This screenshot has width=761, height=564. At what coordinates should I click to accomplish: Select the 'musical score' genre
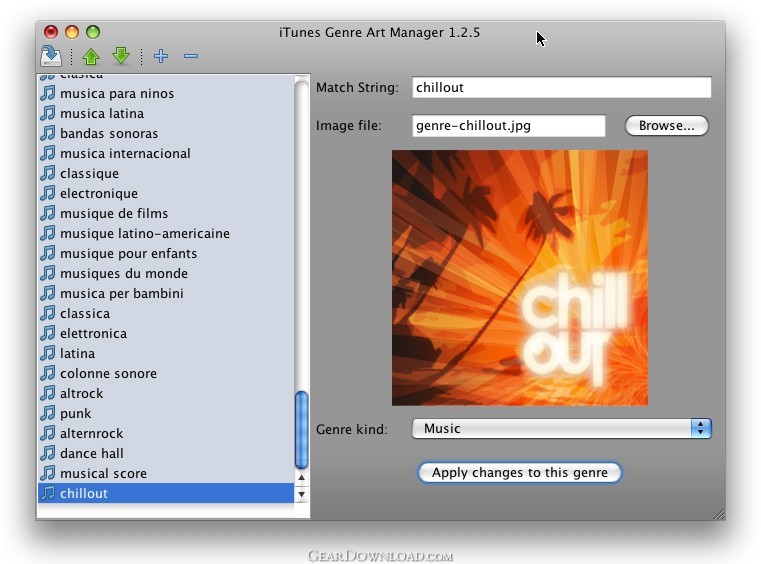pos(166,473)
